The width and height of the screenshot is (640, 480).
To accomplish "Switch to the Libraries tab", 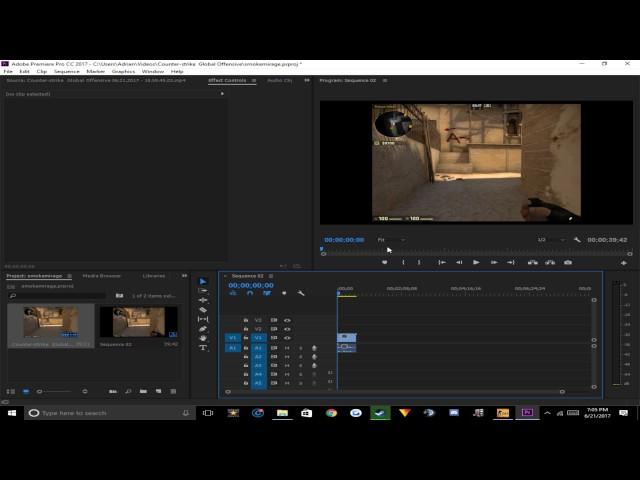I will 154,276.
